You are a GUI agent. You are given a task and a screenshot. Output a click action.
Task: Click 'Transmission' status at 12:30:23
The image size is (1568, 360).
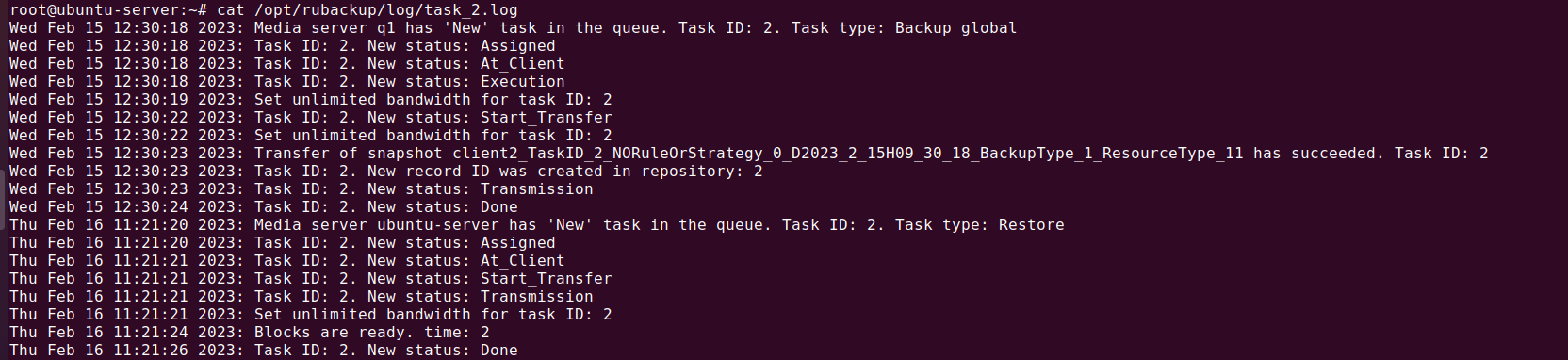(536, 189)
